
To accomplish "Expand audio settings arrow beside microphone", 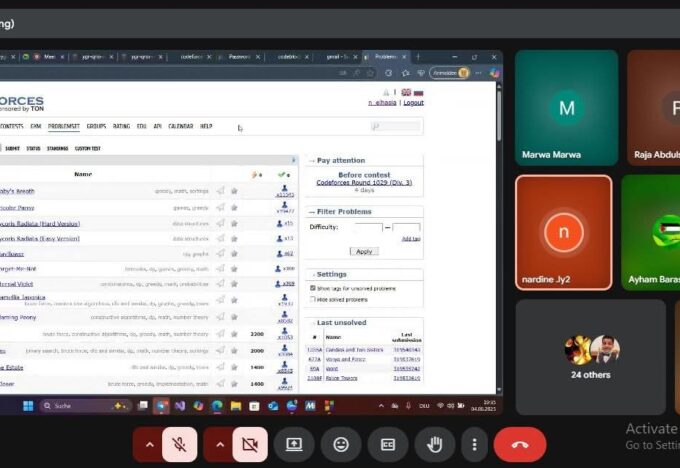I will point(149,444).
